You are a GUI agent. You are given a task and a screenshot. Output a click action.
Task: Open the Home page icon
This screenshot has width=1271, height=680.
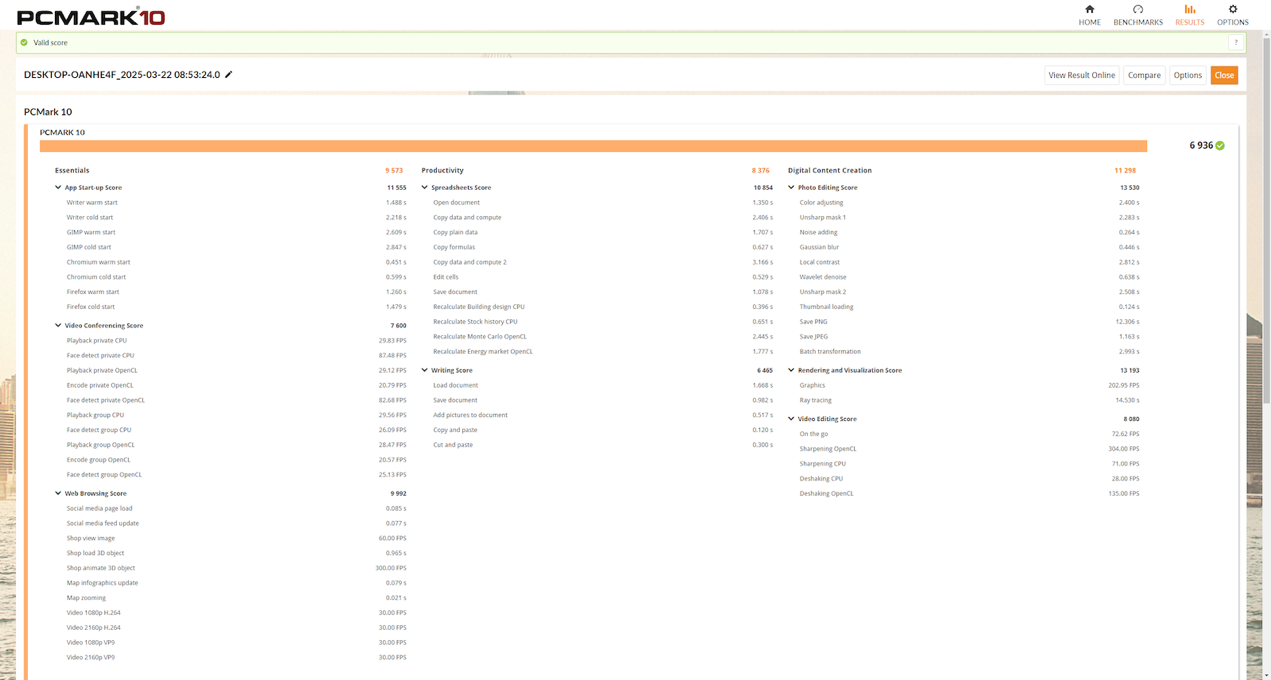[1089, 9]
